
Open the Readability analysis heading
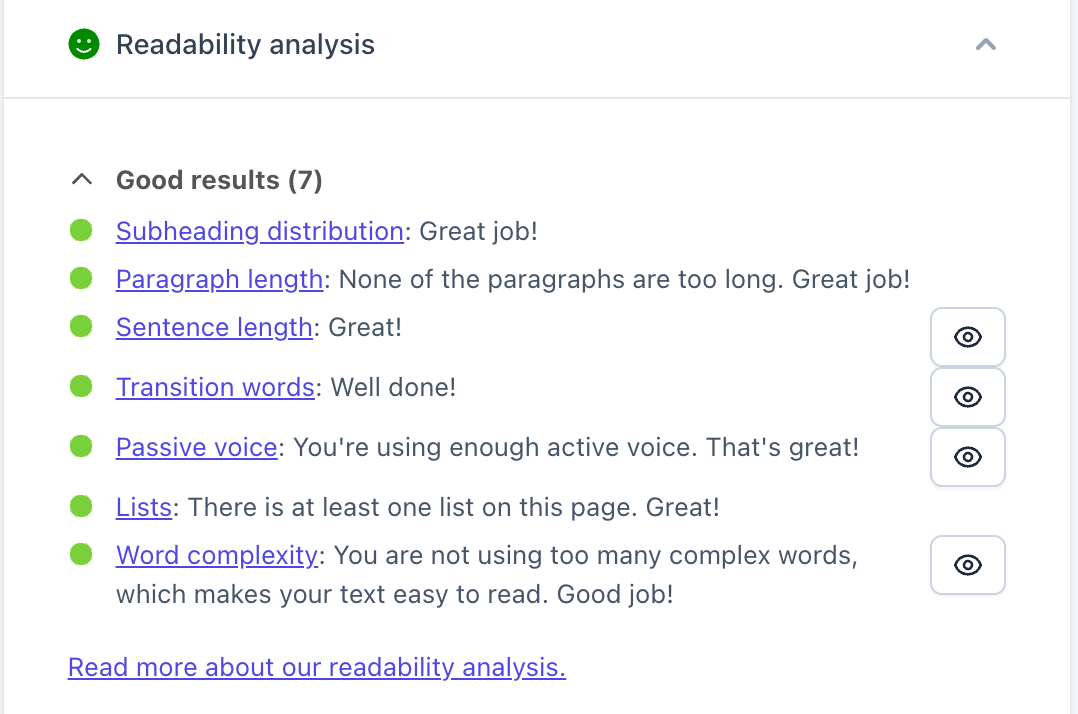tap(245, 45)
